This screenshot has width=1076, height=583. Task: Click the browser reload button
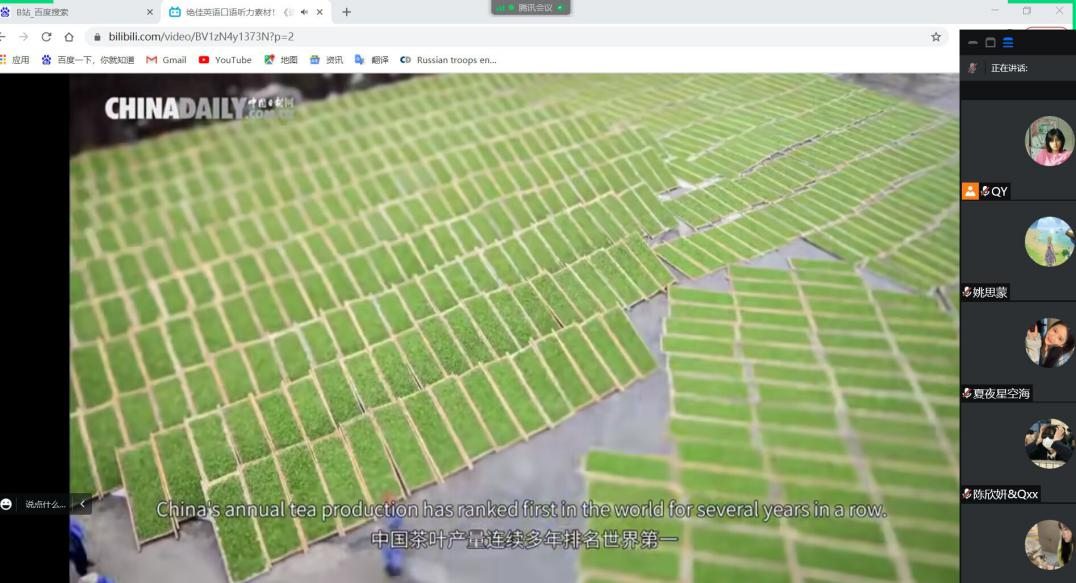coord(46,37)
